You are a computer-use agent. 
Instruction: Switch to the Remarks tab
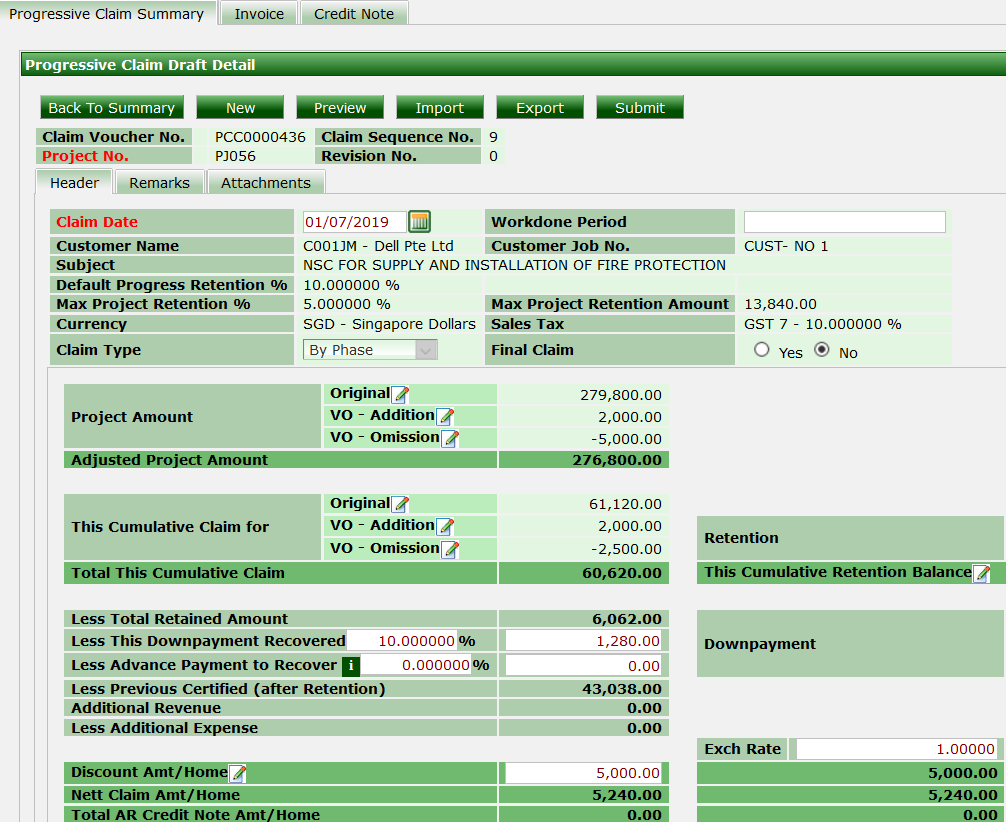click(x=159, y=182)
